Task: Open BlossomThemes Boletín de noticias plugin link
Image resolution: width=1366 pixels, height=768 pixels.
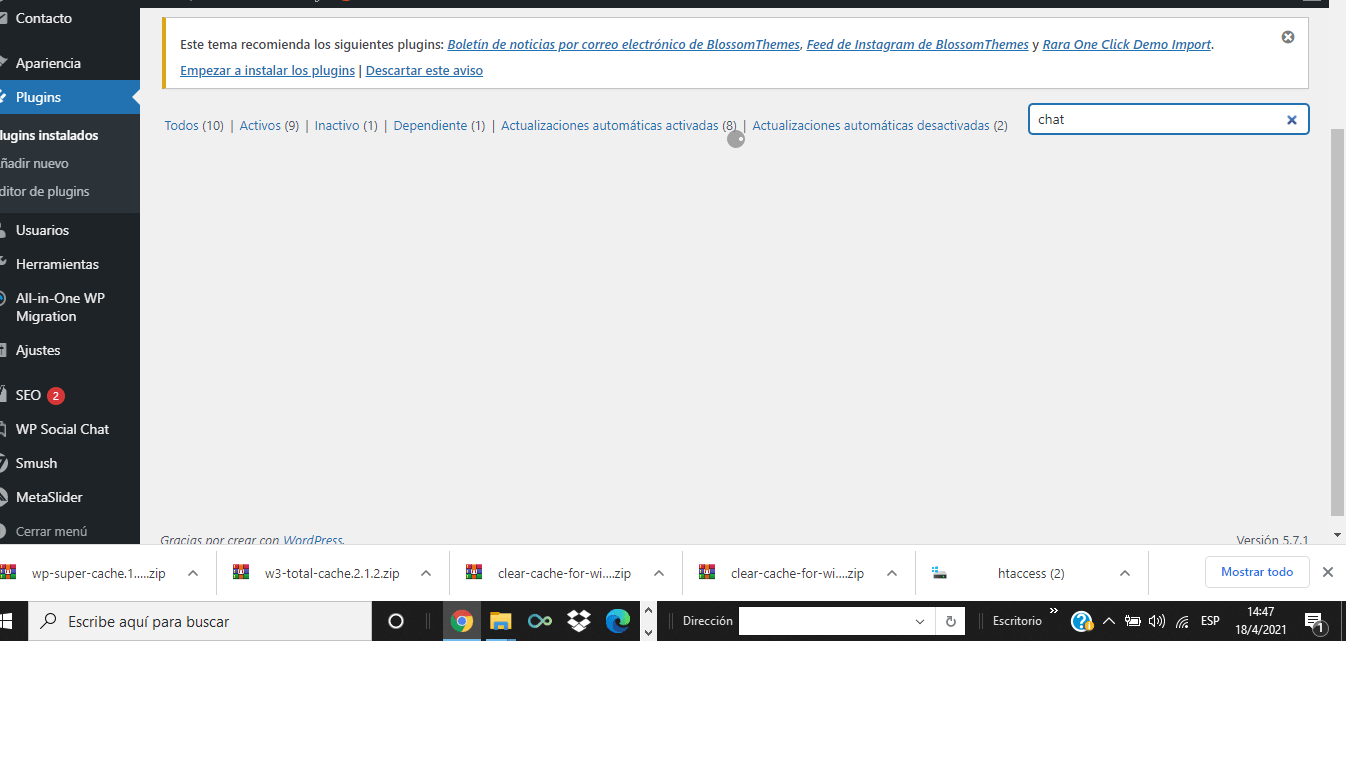Action: [624, 45]
